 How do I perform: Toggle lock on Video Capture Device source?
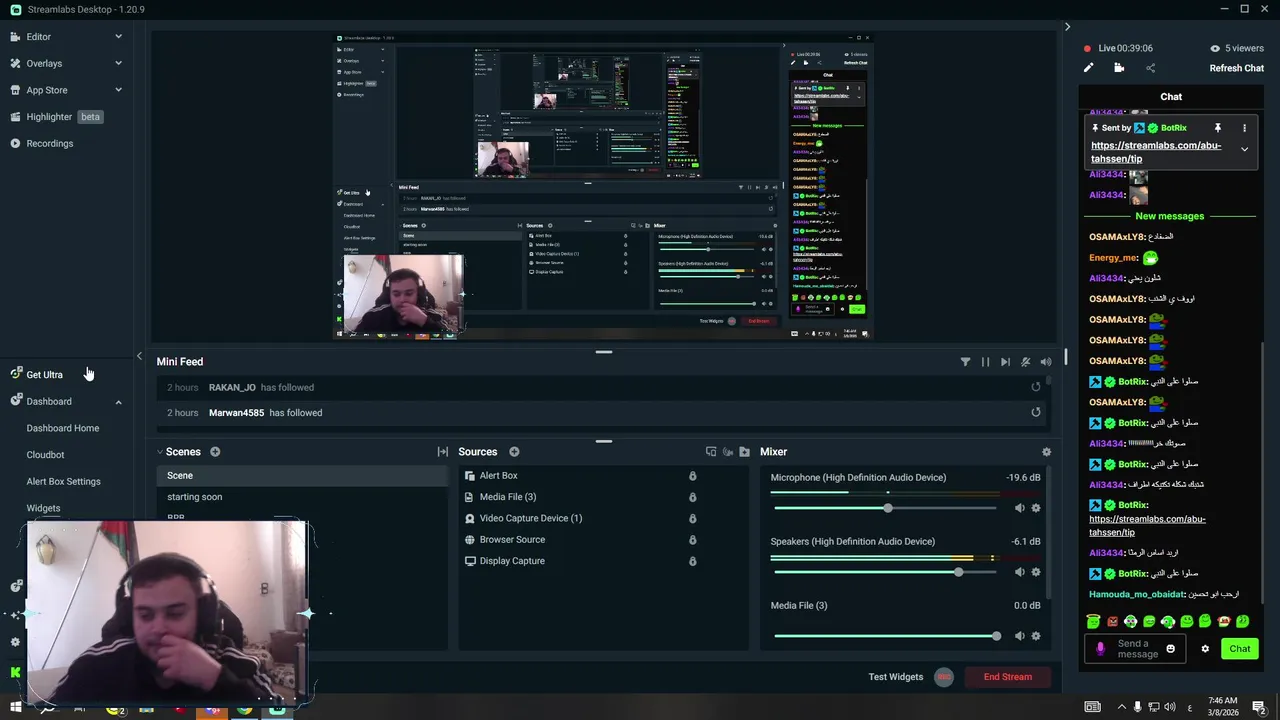[x=692, y=518]
